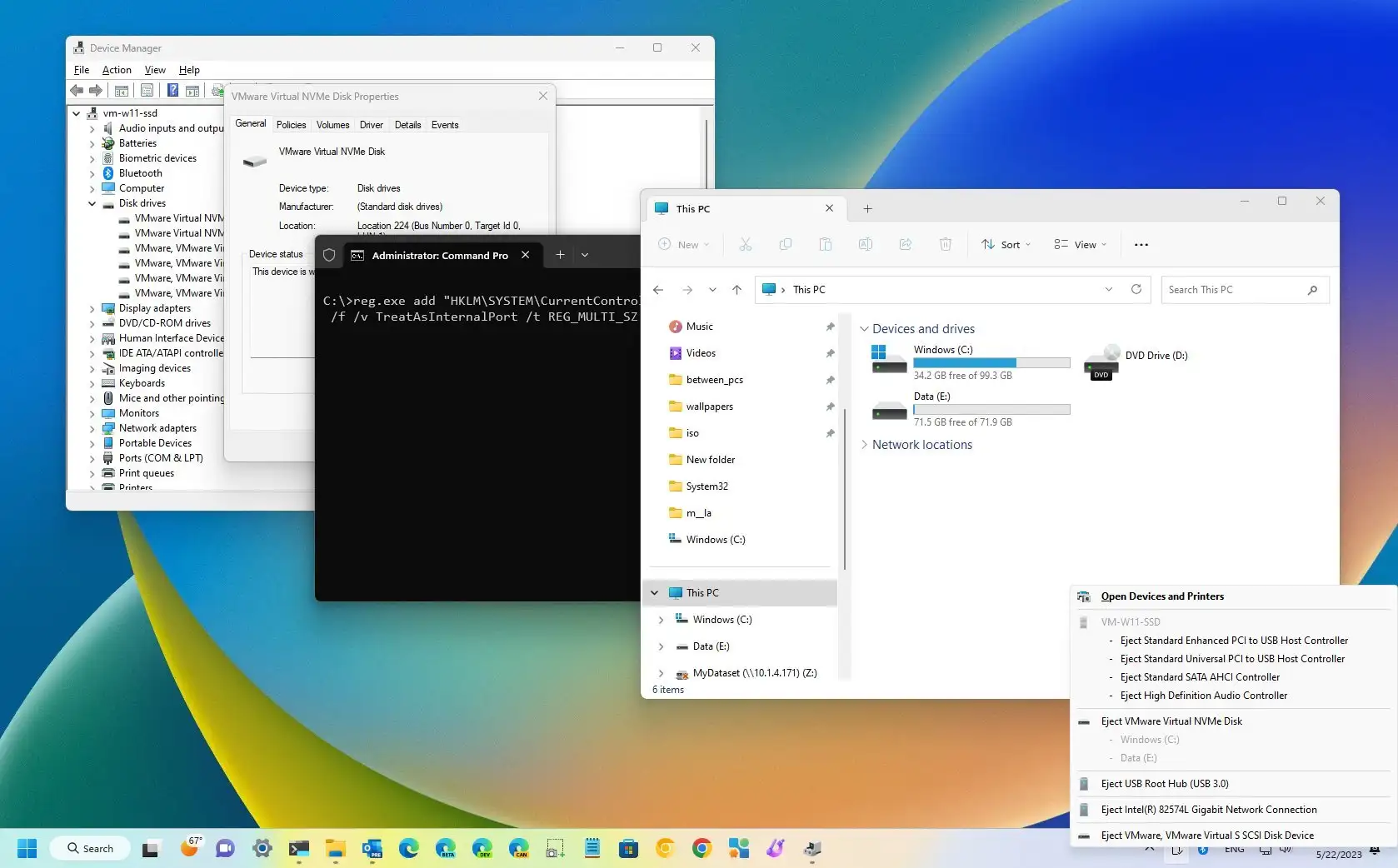Click the Share icon in File Explorer toolbar

point(906,244)
